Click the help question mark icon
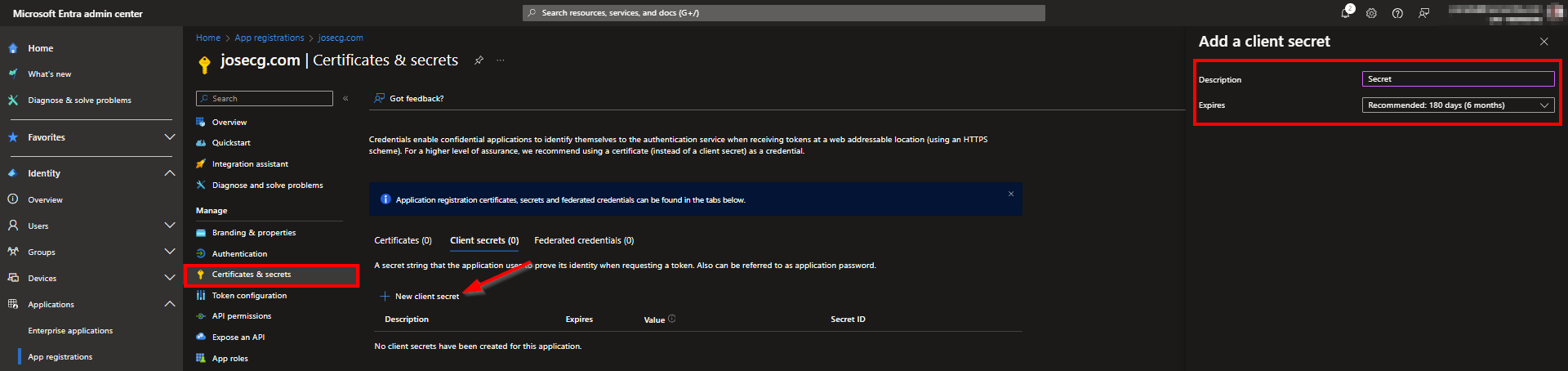Screen dimensions: 1568x371 tap(1397, 13)
